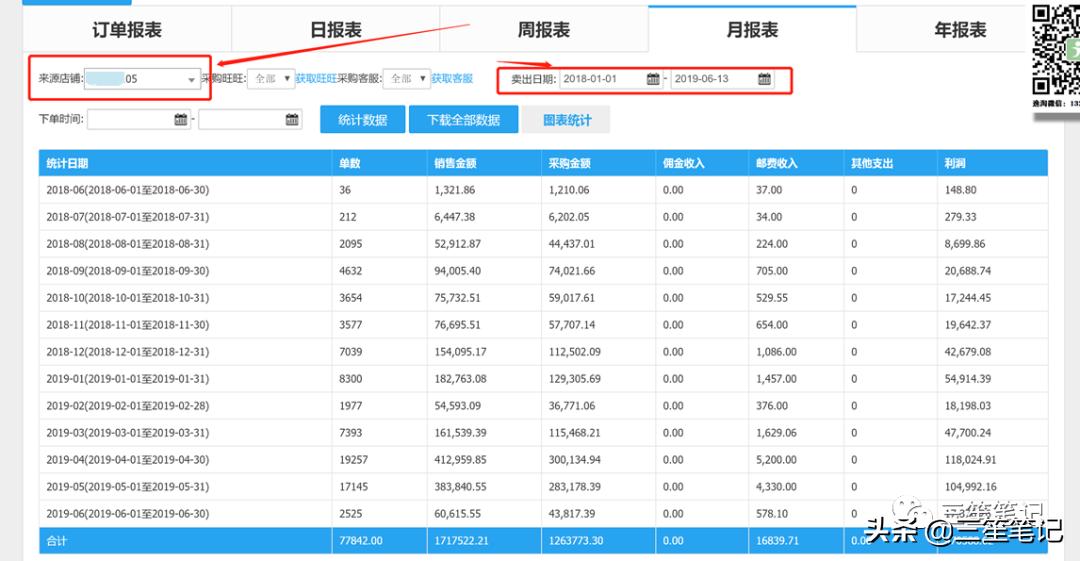Screen dimensions: 1080x561
Task: Click the 获取旺旺 link
Action: pyautogui.click(x=315, y=78)
